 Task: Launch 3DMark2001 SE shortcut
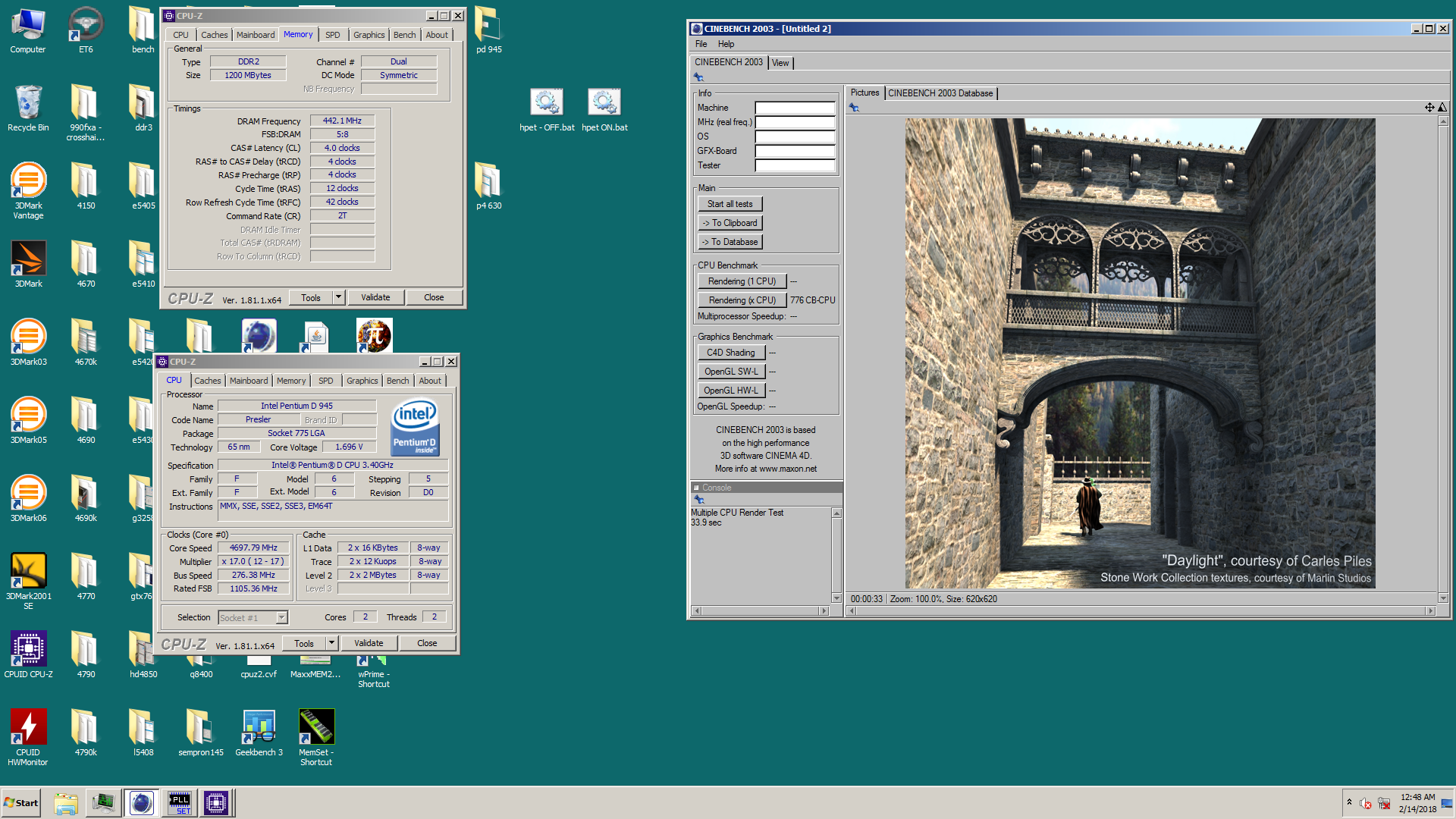click(x=28, y=582)
